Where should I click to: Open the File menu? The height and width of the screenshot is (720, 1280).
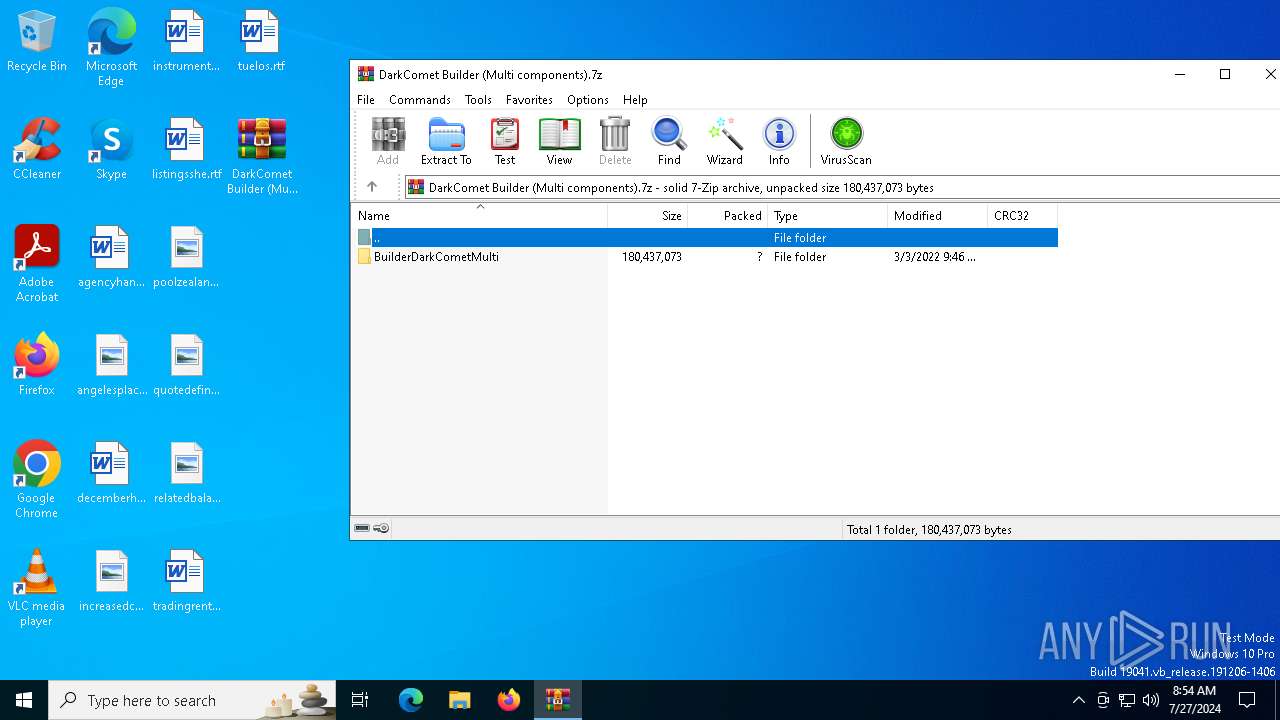pyautogui.click(x=366, y=100)
